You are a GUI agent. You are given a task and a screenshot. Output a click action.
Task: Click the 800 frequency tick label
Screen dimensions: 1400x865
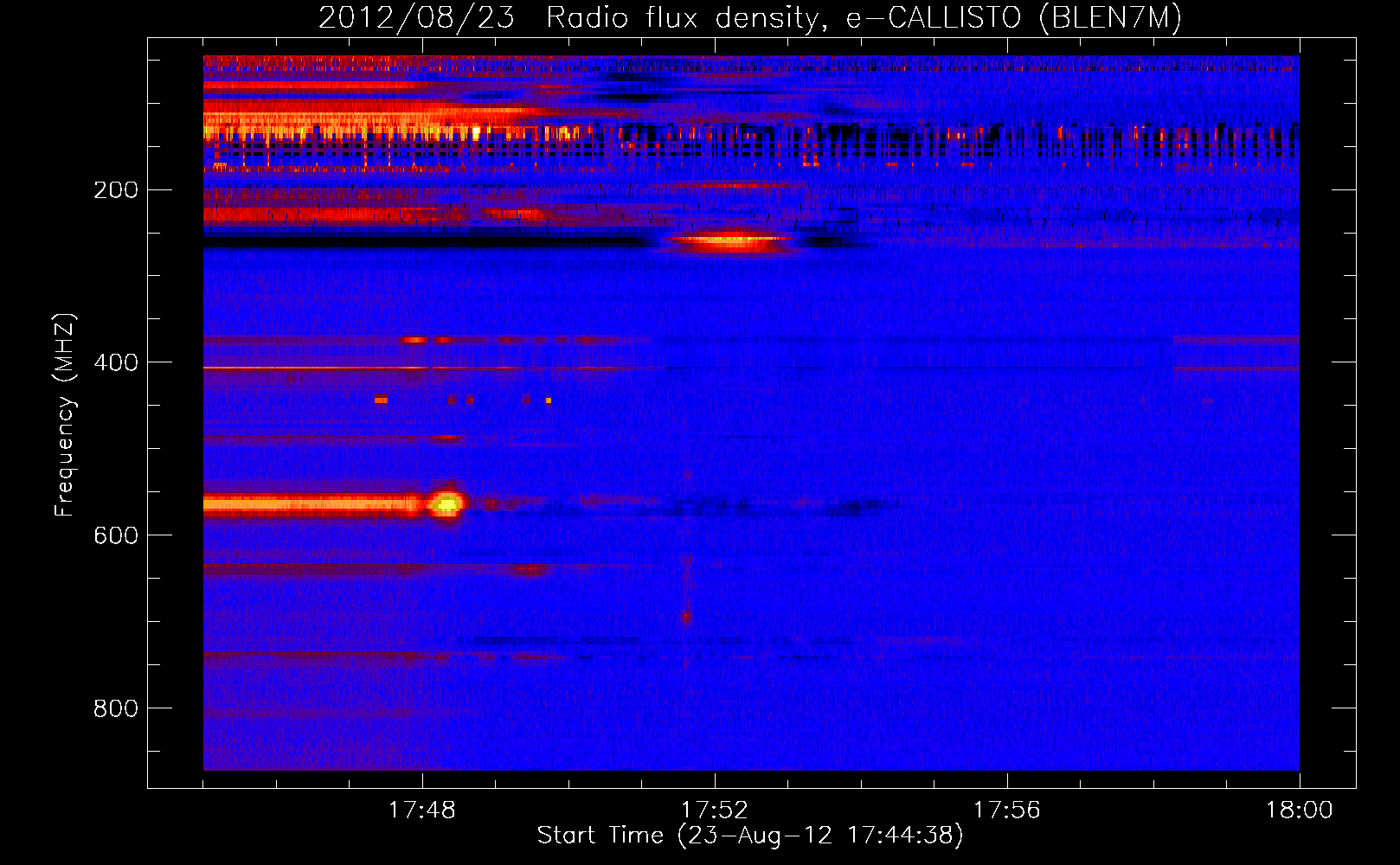click(116, 708)
